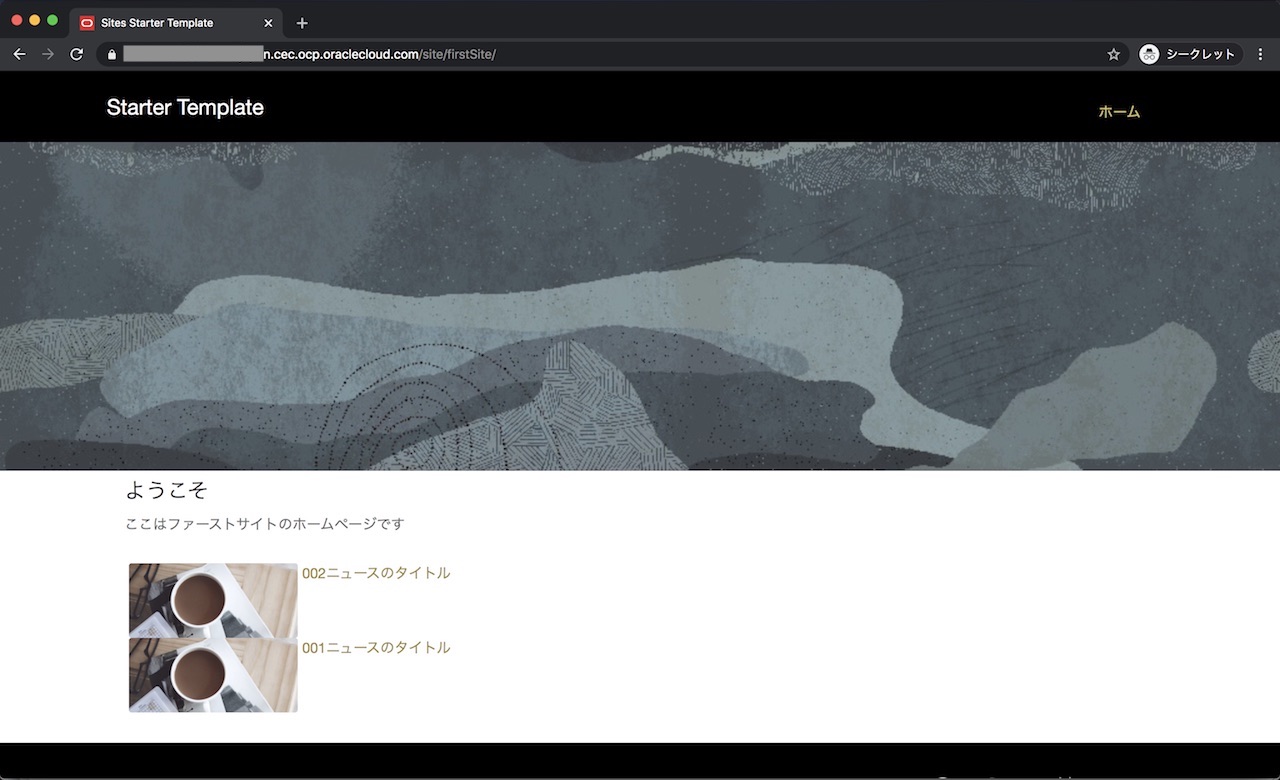Click the URL address bar field
The image size is (1280, 780).
tap(600, 54)
